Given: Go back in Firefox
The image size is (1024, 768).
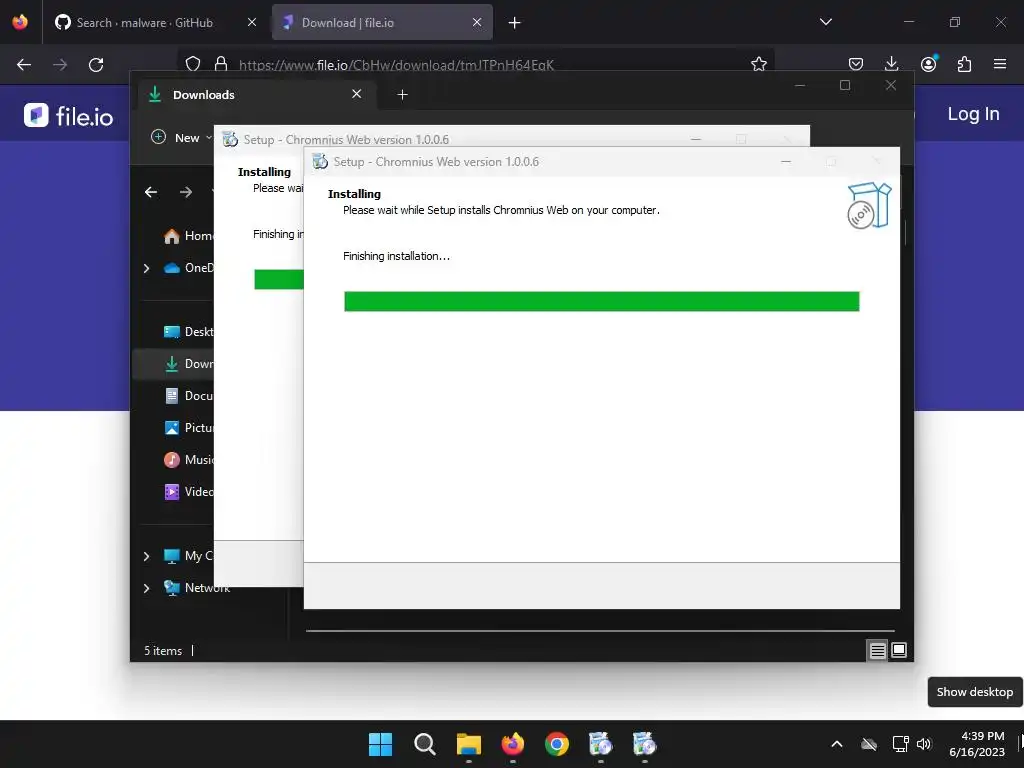Looking at the screenshot, I should pyautogui.click(x=24, y=65).
